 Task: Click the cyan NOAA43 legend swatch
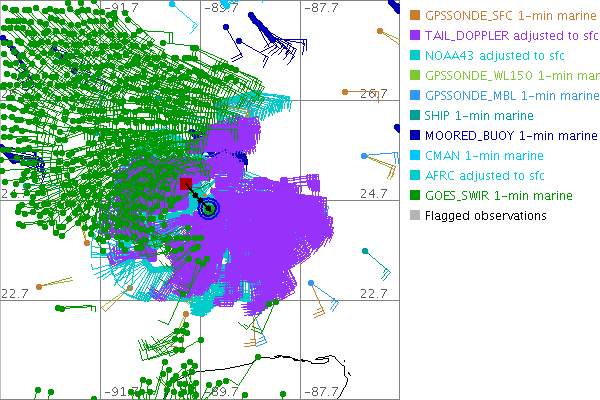pos(415,55)
